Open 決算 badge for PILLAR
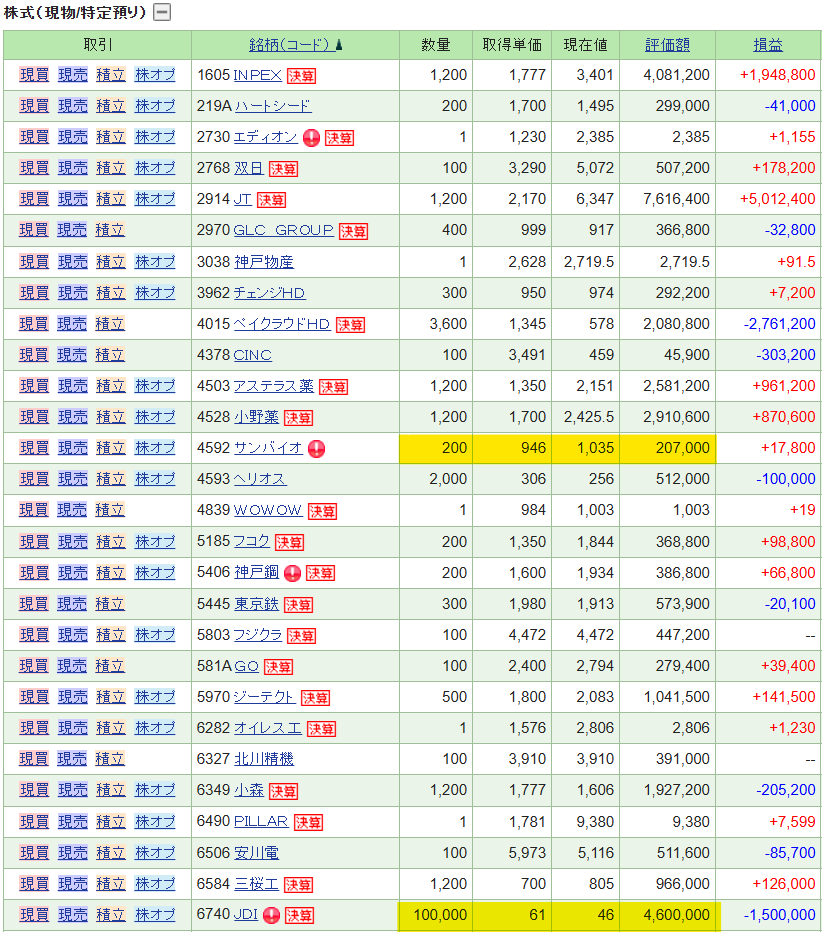Viewport: 822px width, 932px height. [x=308, y=822]
